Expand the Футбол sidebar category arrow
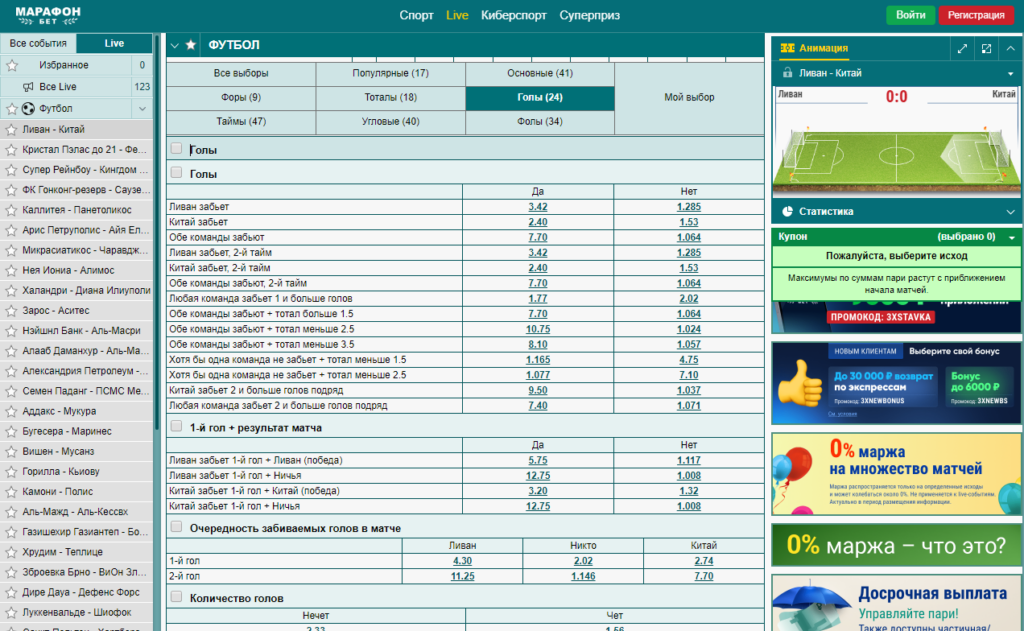This screenshot has height=631, width=1024. [142, 108]
